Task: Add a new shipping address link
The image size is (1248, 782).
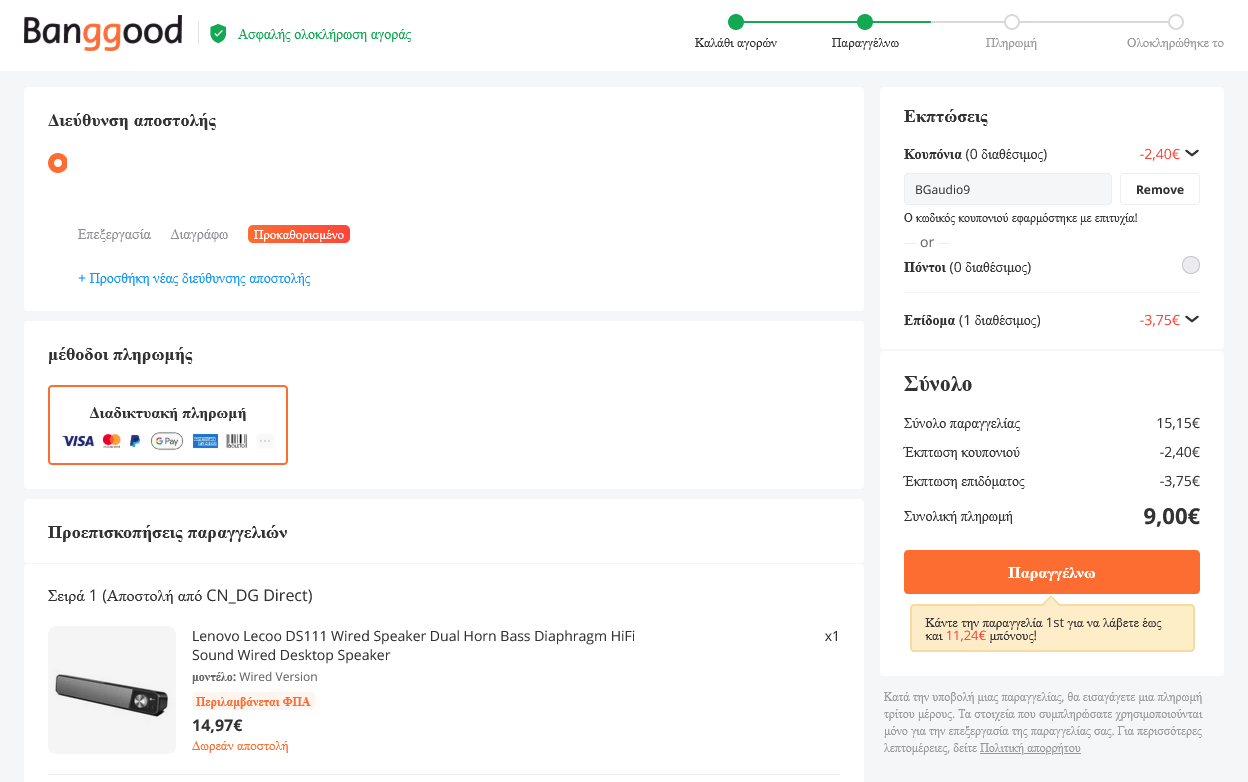Action: click(194, 279)
